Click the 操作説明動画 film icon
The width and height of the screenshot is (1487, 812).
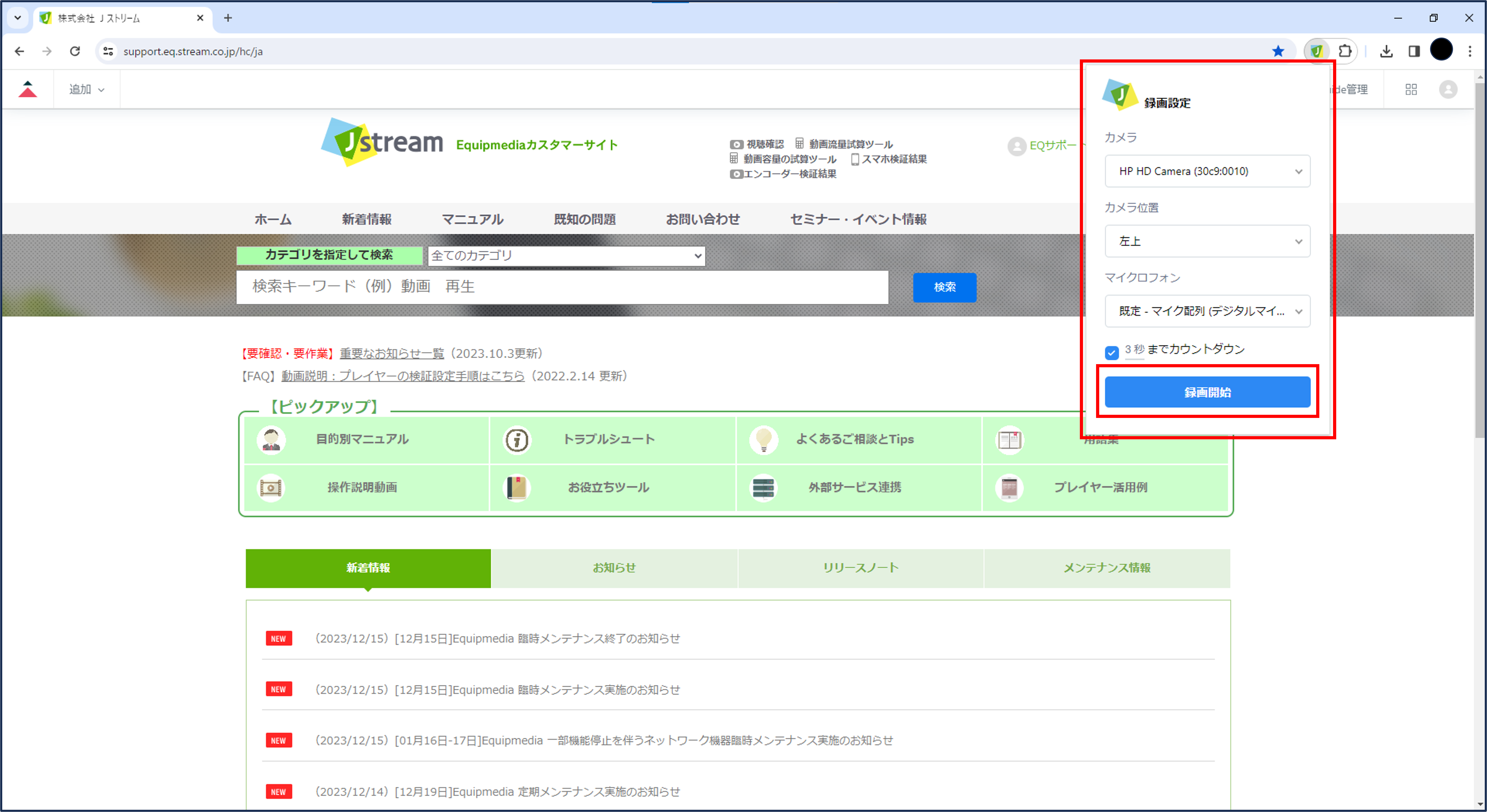[271, 488]
